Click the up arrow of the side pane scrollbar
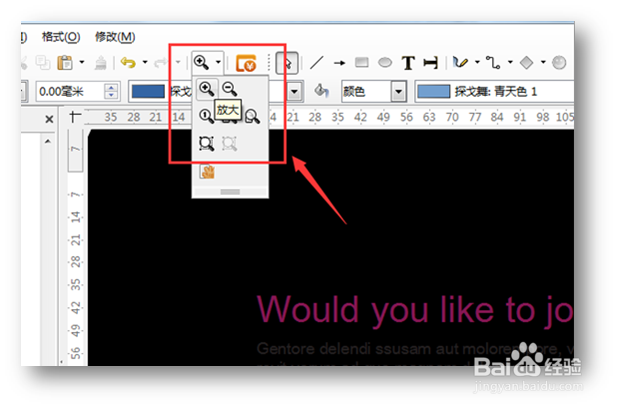 point(48,141)
